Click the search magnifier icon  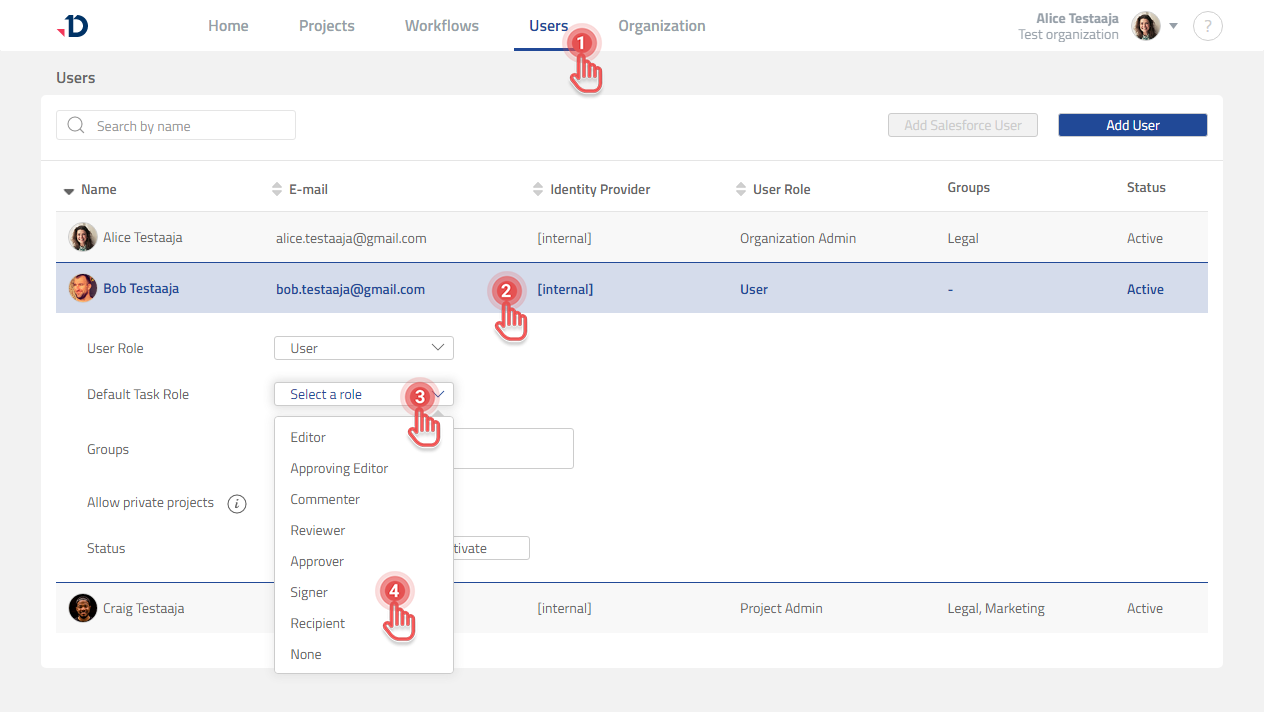[x=76, y=125]
